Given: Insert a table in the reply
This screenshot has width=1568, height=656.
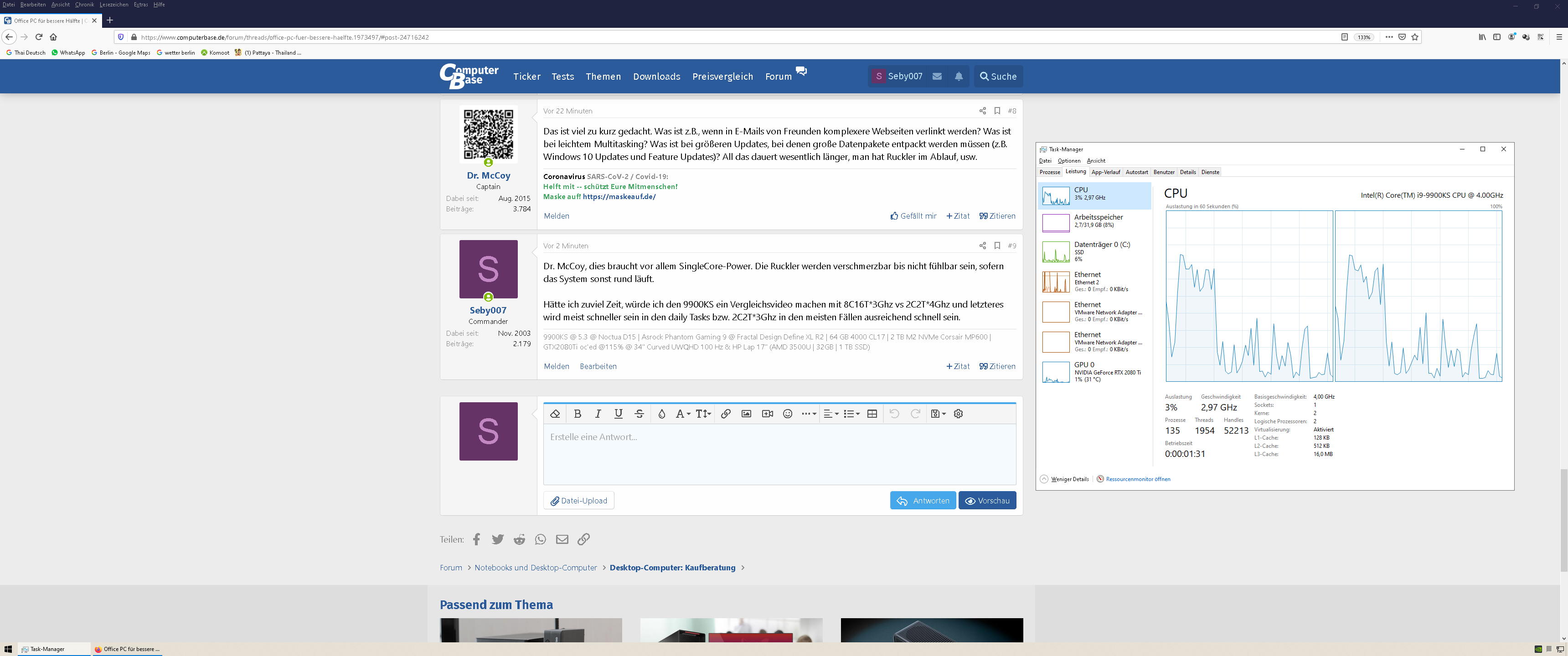Looking at the screenshot, I should click(x=872, y=414).
